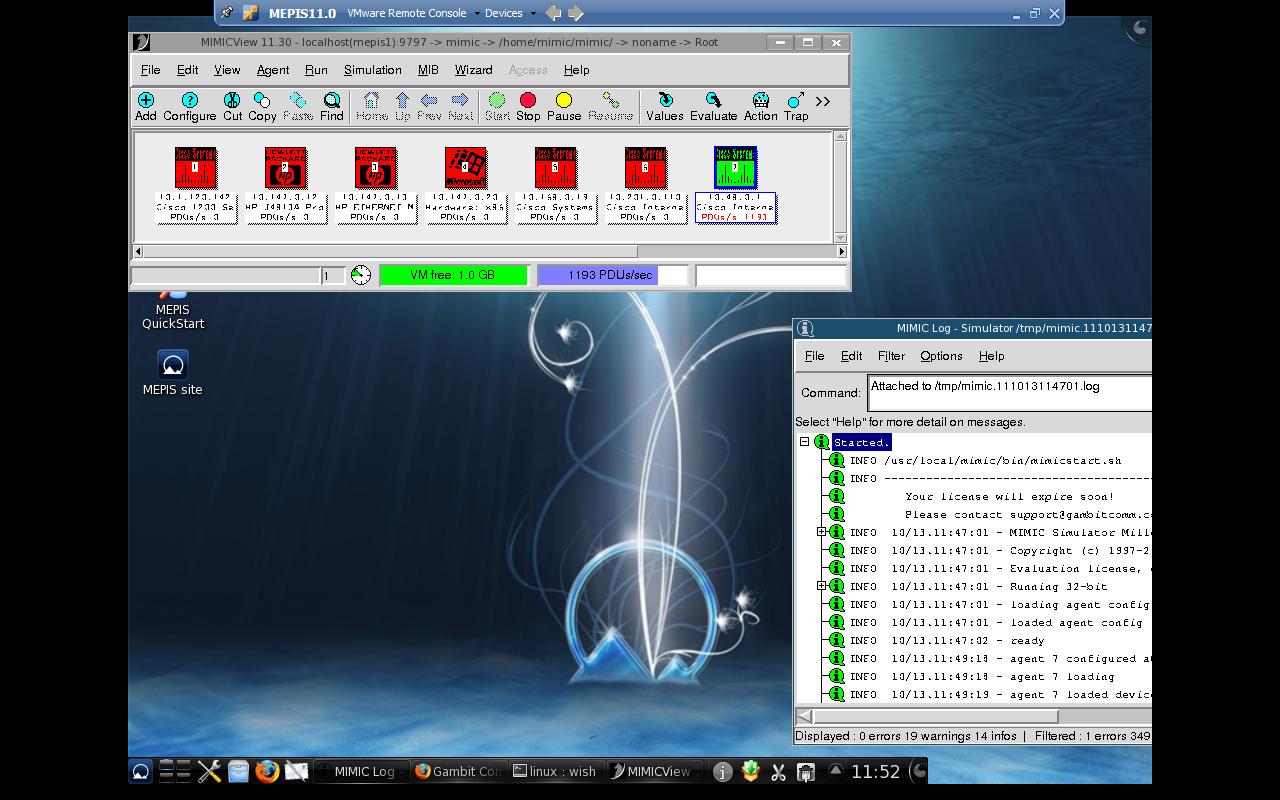Switch to MIMIC Log taskbar window
This screenshot has height=800, width=1280.
(361, 771)
